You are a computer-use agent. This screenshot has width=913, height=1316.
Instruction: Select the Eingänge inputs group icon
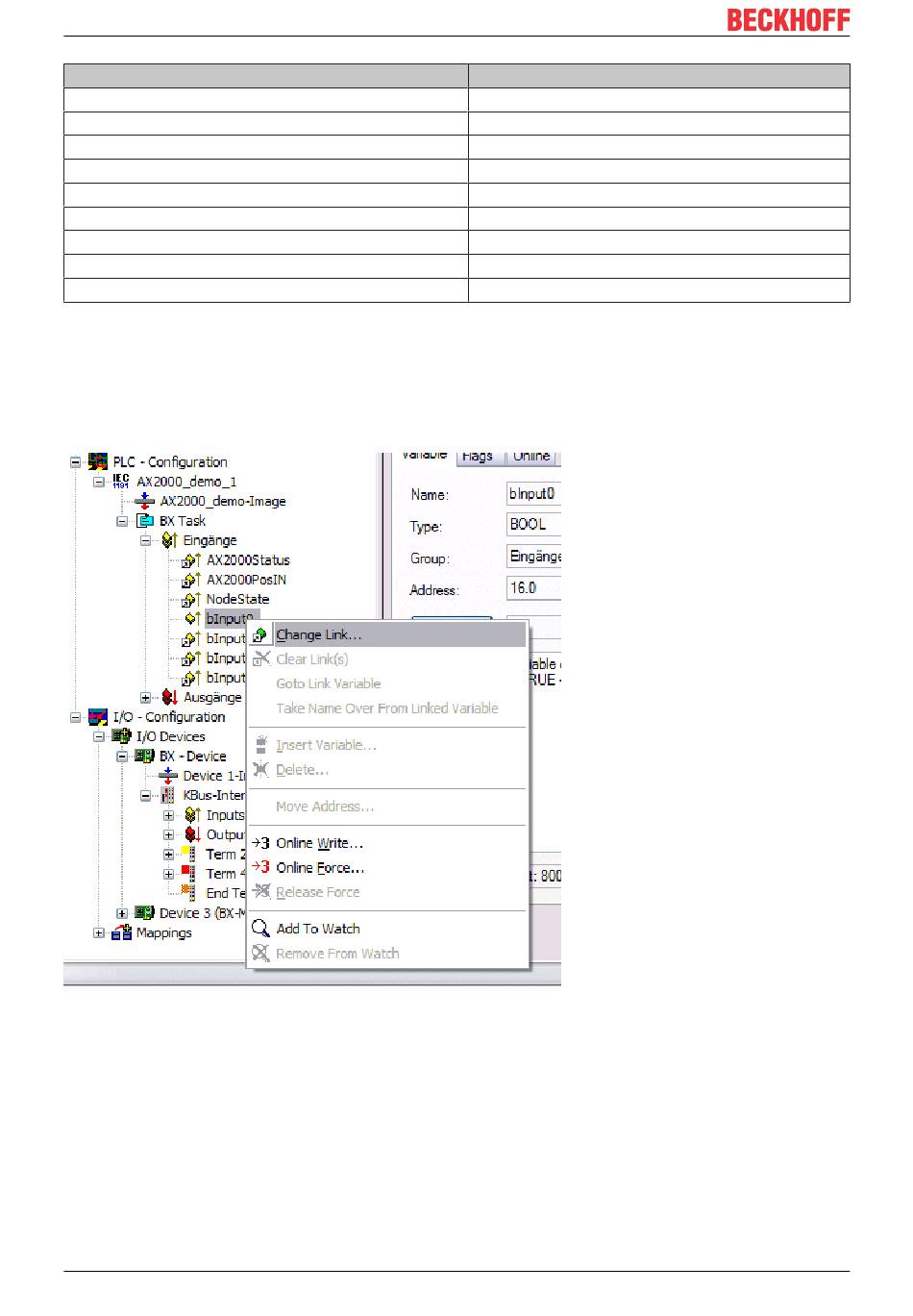pos(168,540)
